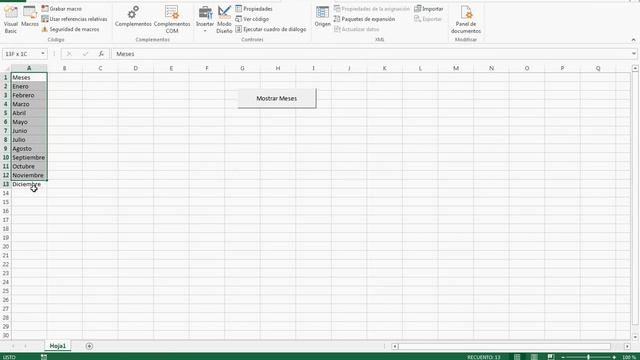Toggle Usar referencias relativas

pyautogui.click(x=74, y=19)
